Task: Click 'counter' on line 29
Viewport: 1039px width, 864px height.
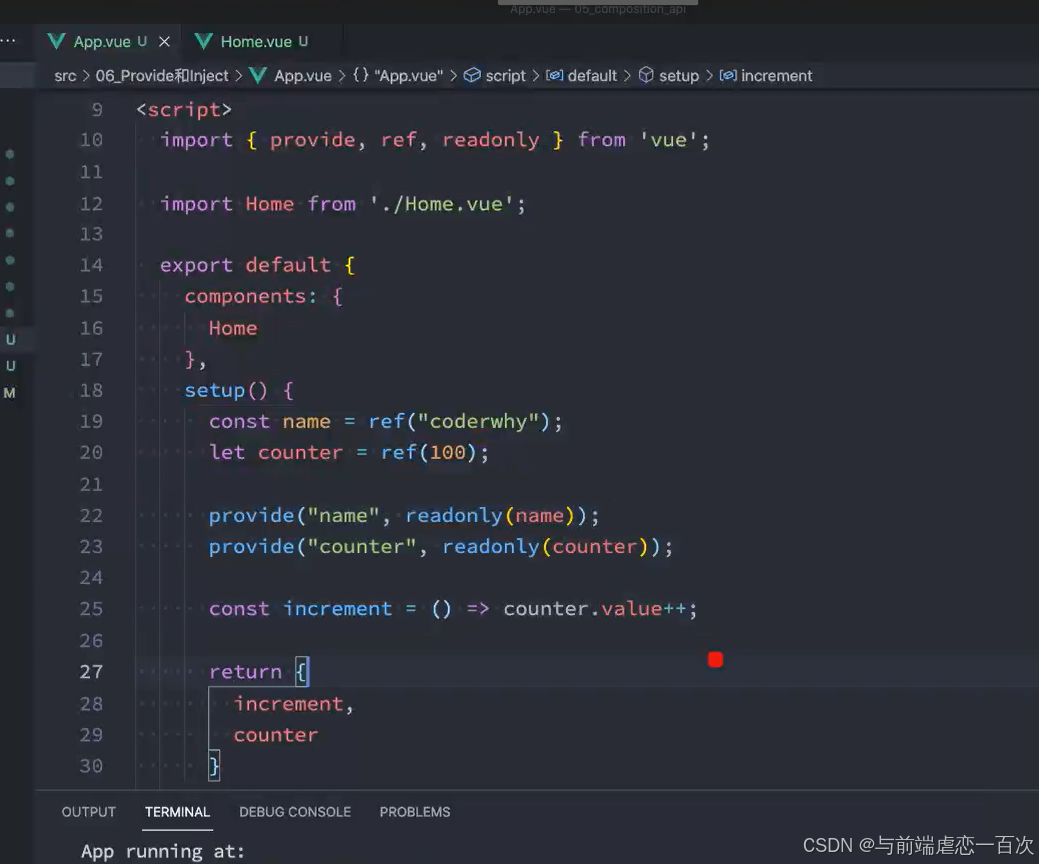Action: pyautogui.click(x=276, y=735)
